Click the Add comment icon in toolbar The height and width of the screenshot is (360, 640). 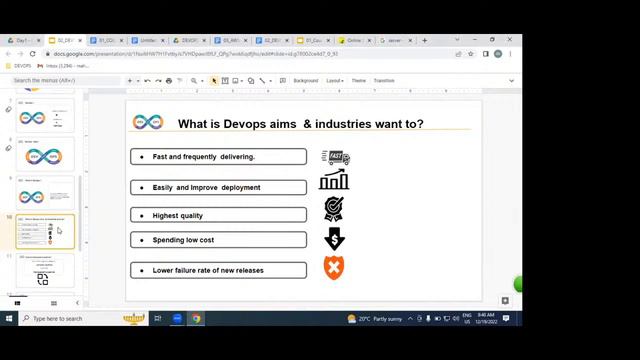point(282,81)
